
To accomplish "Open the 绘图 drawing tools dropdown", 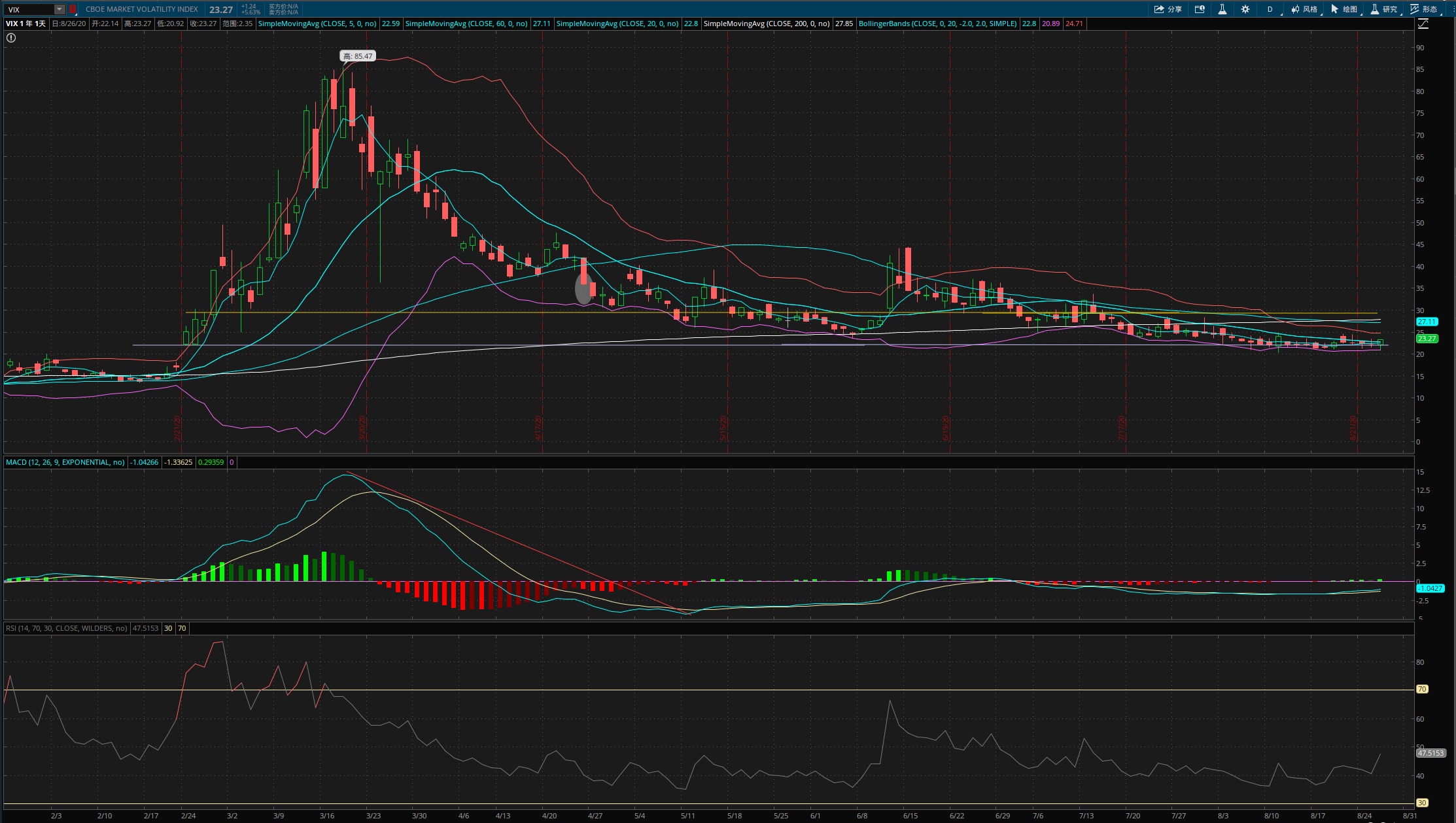I will click(x=1344, y=9).
